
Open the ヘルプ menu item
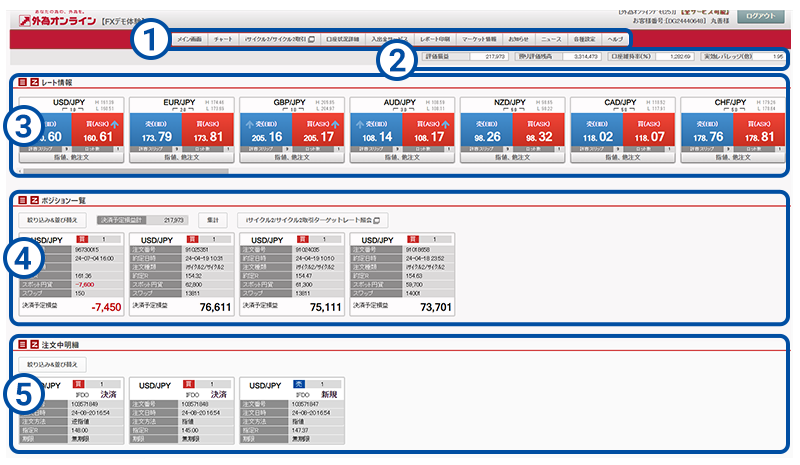[615, 39]
